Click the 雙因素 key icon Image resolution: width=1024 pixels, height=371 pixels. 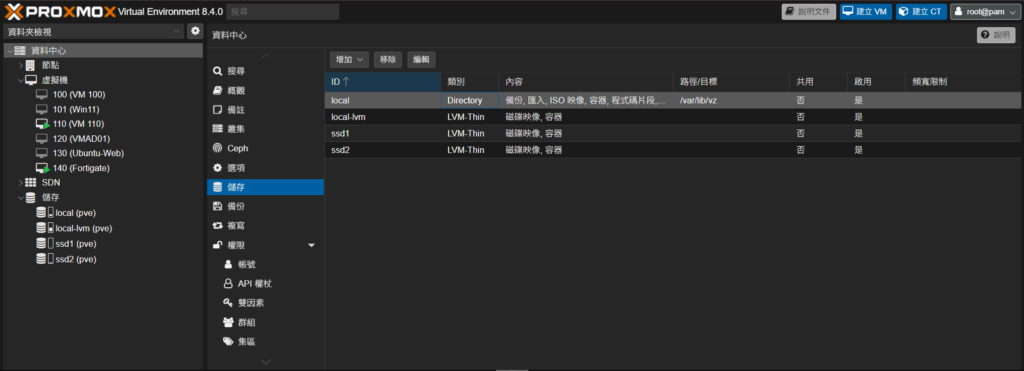[228, 303]
